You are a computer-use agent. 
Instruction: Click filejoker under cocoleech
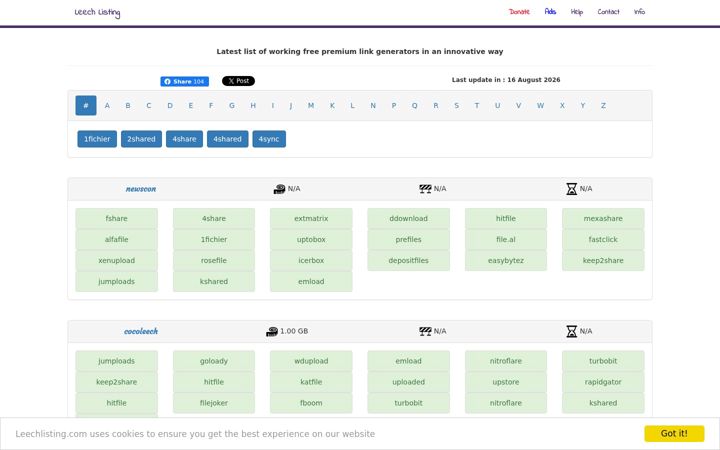coord(214,403)
